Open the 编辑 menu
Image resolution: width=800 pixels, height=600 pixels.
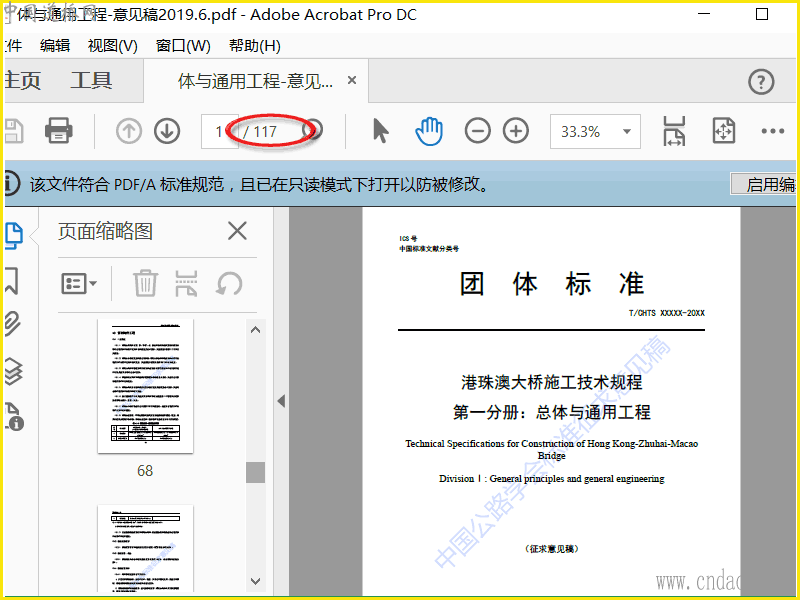(55, 45)
